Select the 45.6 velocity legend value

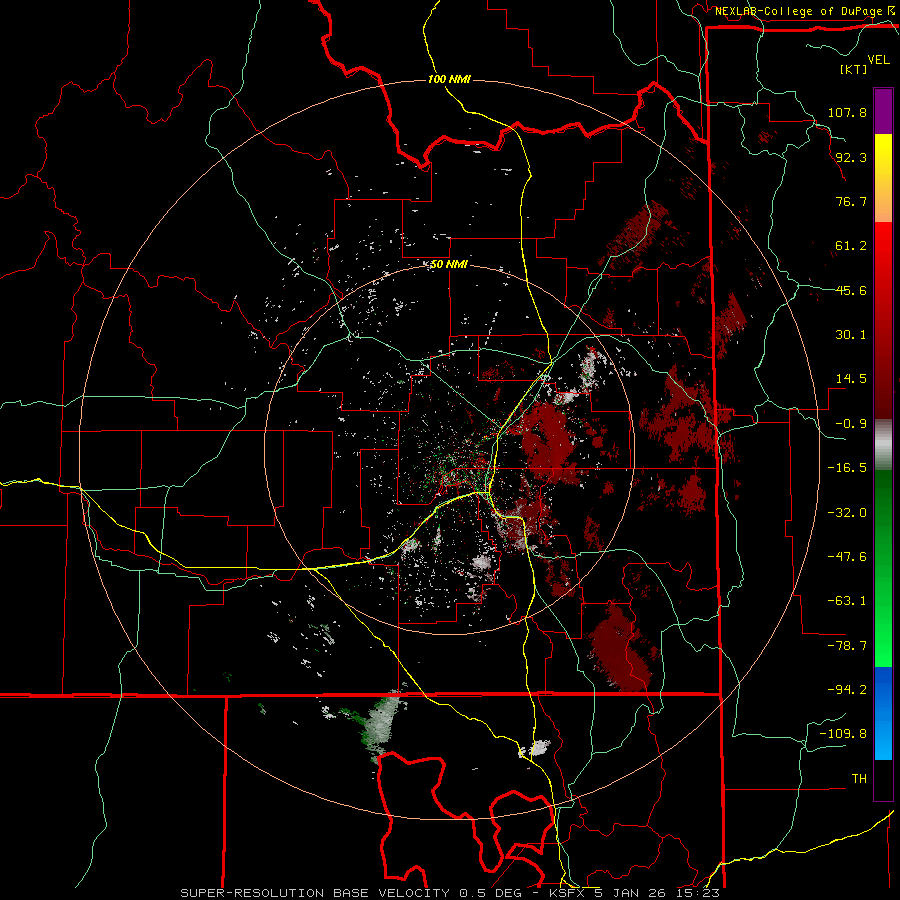pyautogui.click(x=851, y=290)
